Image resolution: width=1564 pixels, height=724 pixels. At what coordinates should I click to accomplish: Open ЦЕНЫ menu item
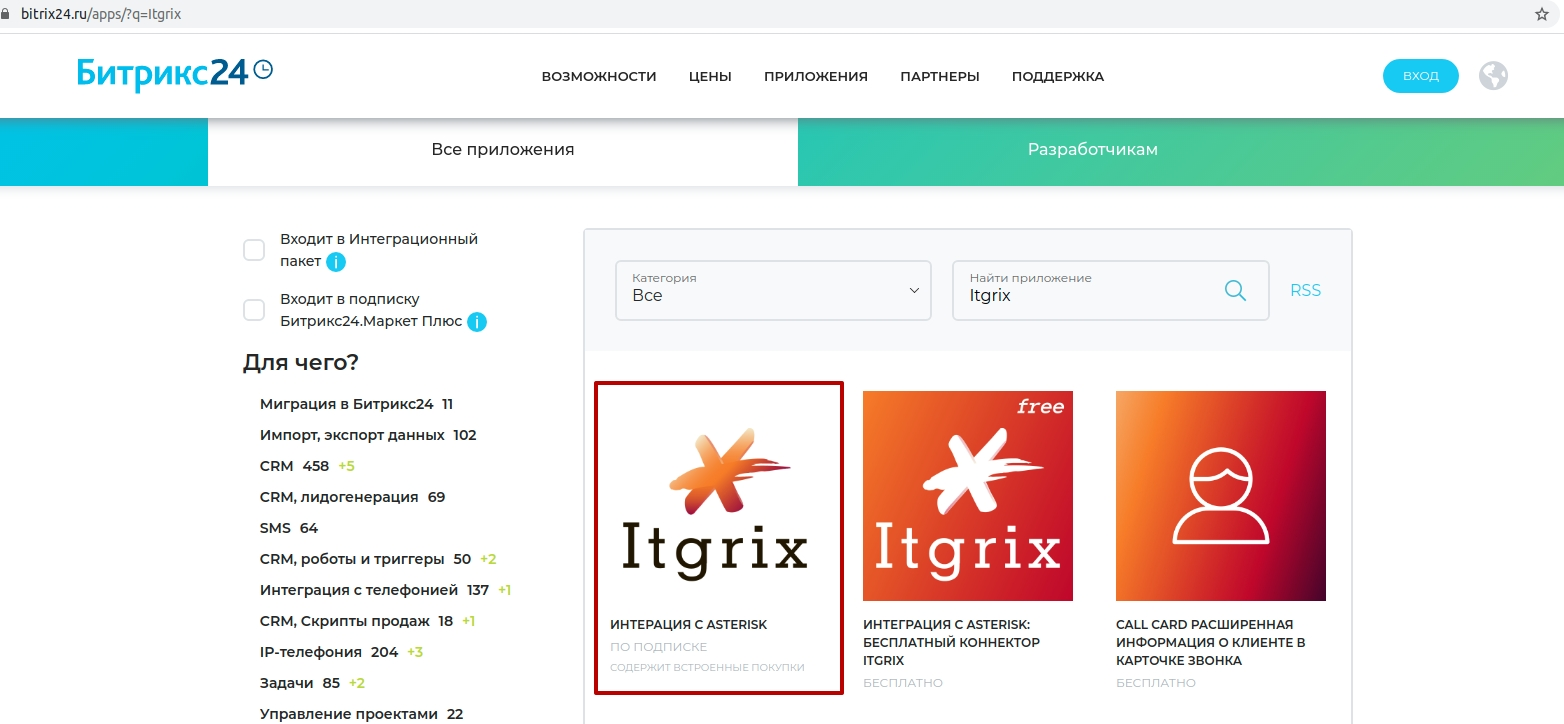710,76
